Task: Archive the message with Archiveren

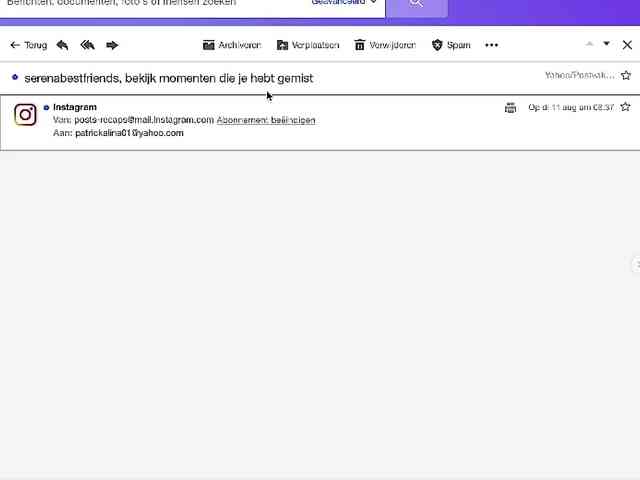Action: pos(232,45)
